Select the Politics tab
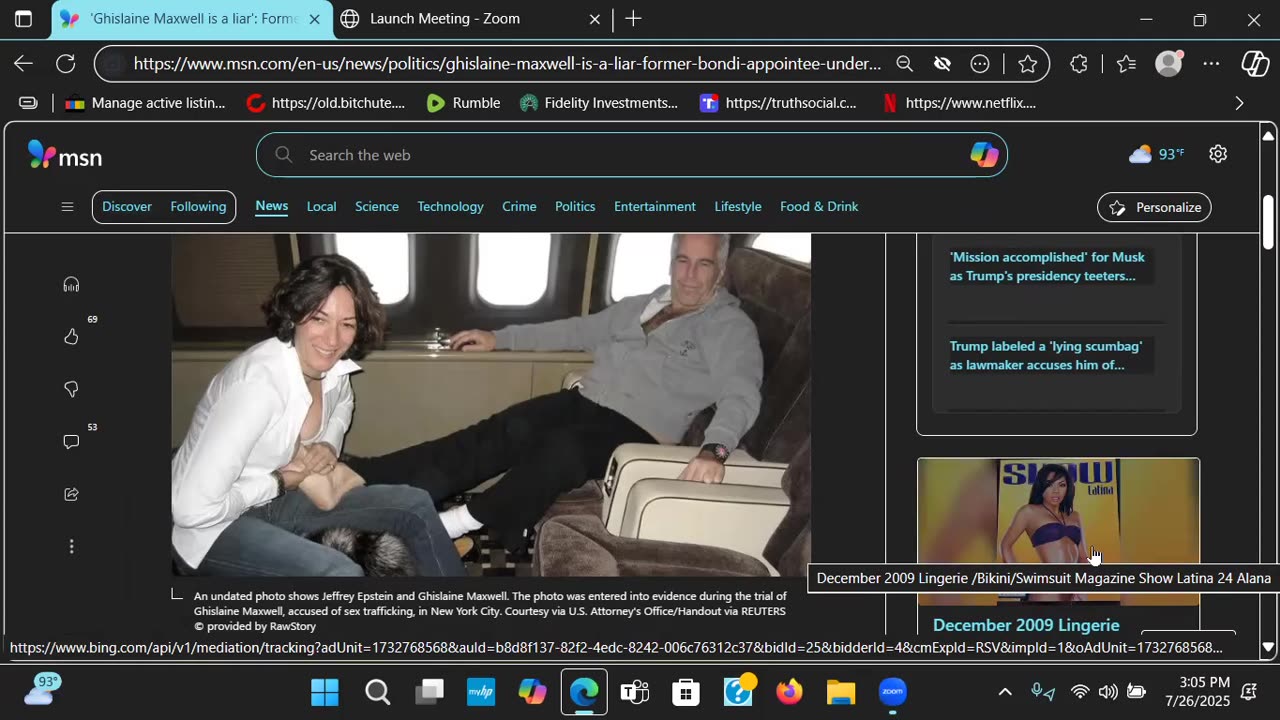This screenshot has width=1280, height=720. pyautogui.click(x=575, y=207)
